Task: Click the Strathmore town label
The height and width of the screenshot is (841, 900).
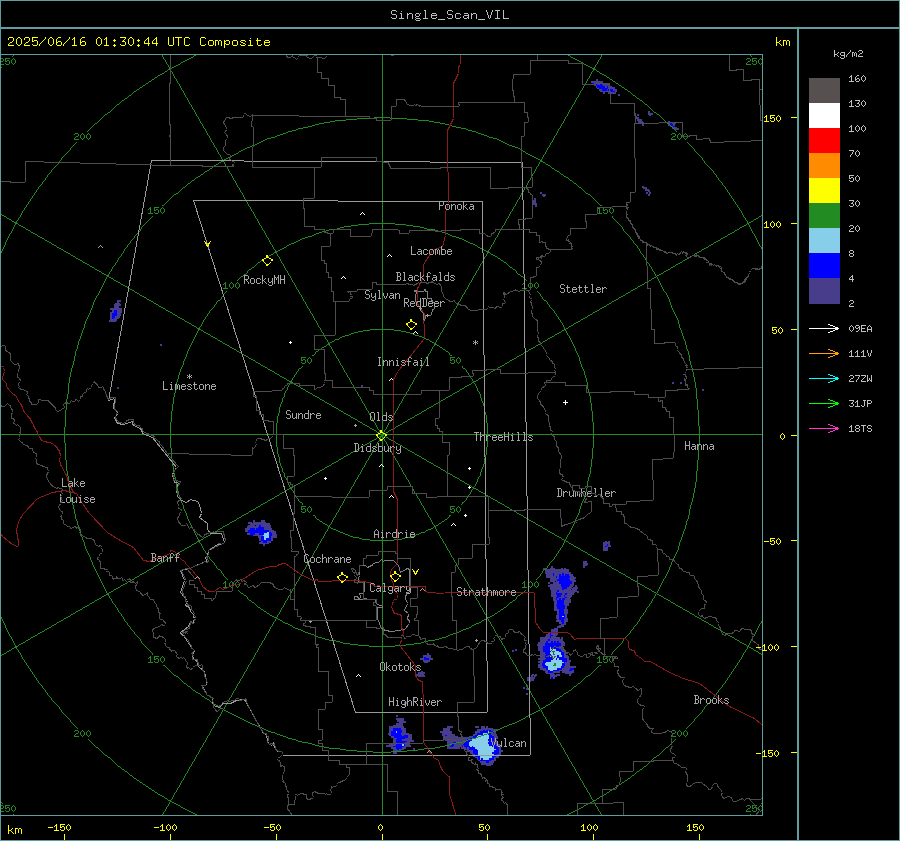Action: pos(486,592)
